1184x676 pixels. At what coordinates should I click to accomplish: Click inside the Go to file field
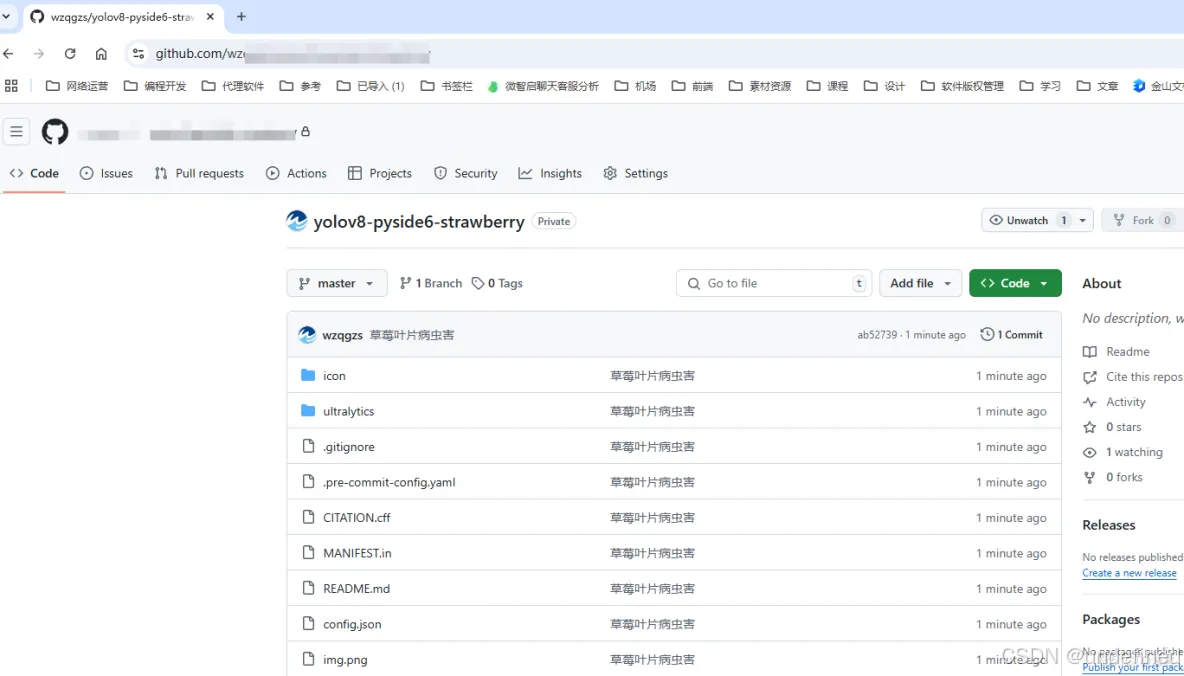pyautogui.click(x=773, y=283)
